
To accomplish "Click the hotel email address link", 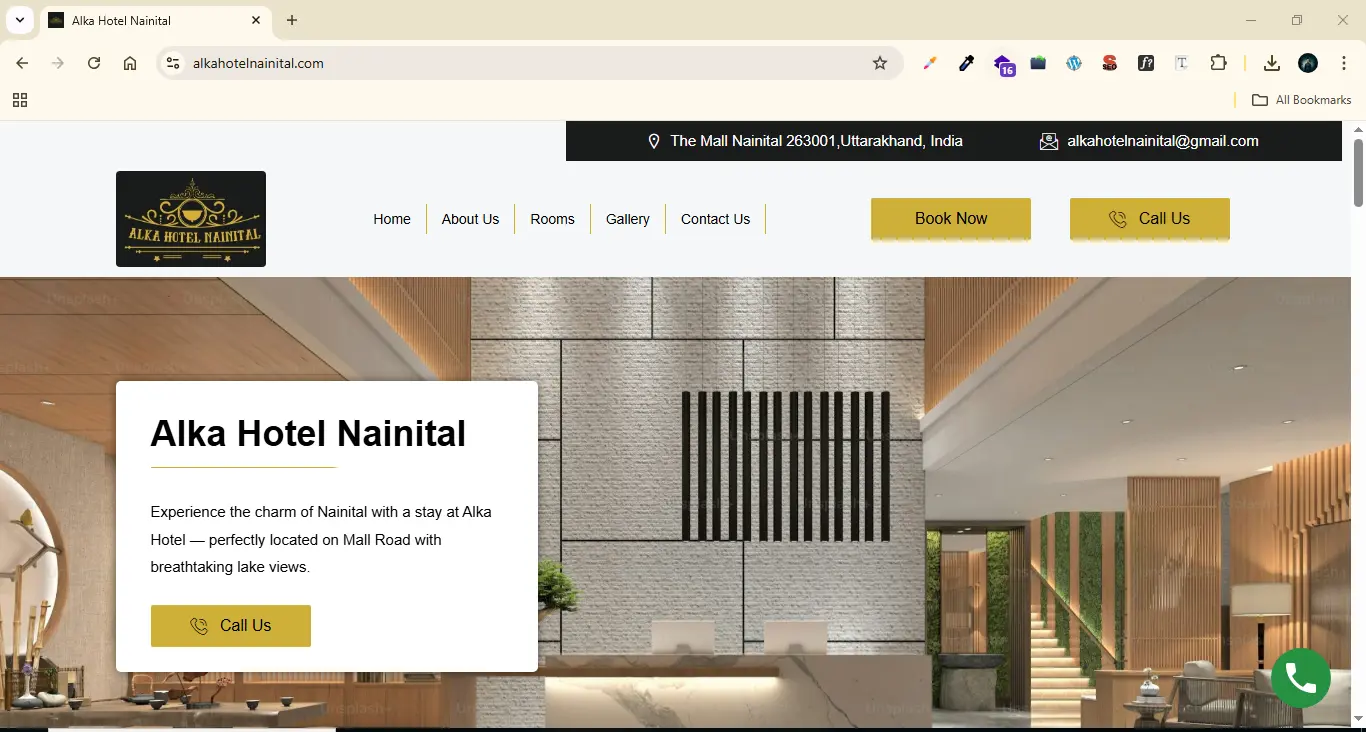I will (1162, 141).
